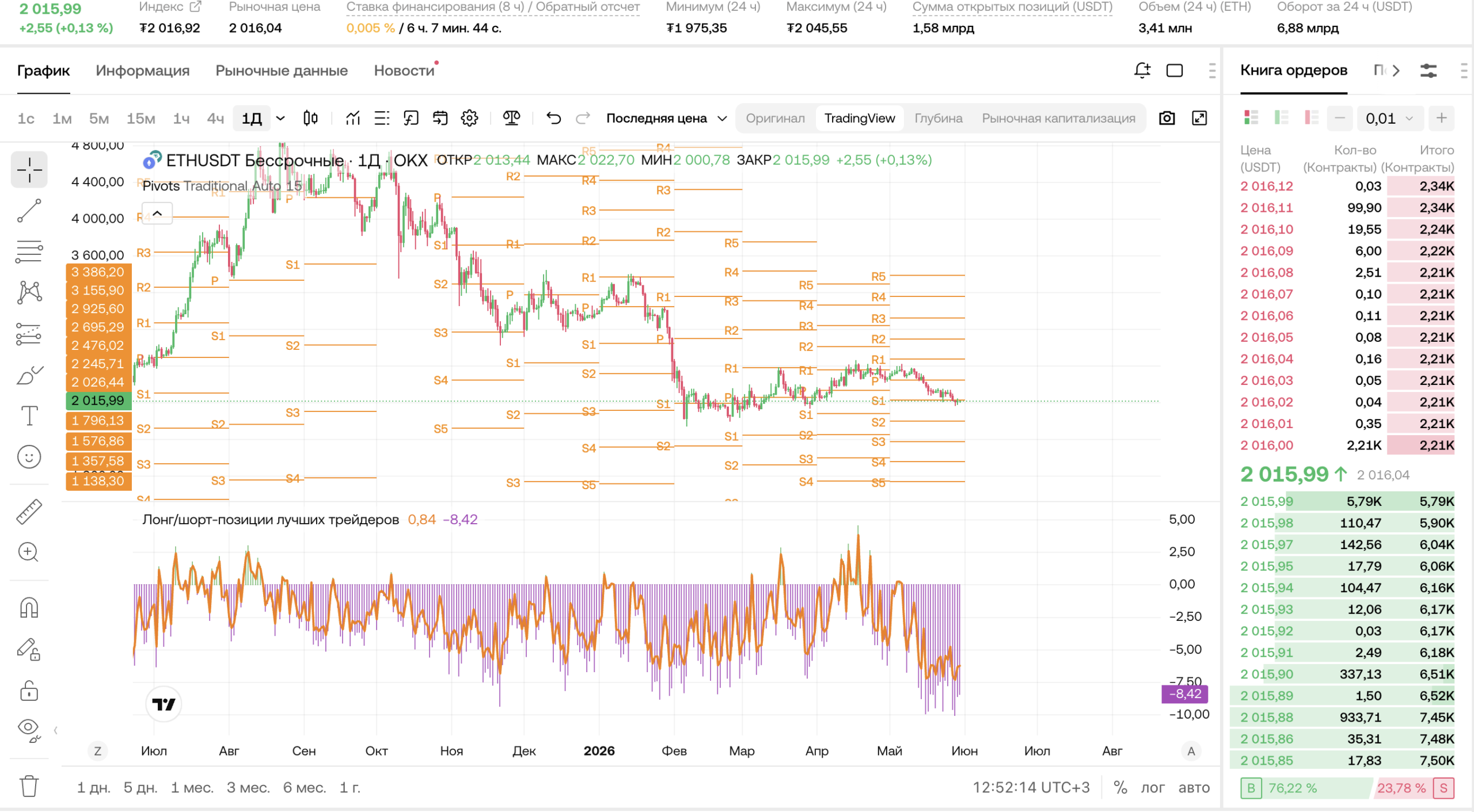Image resolution: width=1474 pixels, height=812 pixels.
Task: Set the 4ч timeframe
Action: point(215,118)
